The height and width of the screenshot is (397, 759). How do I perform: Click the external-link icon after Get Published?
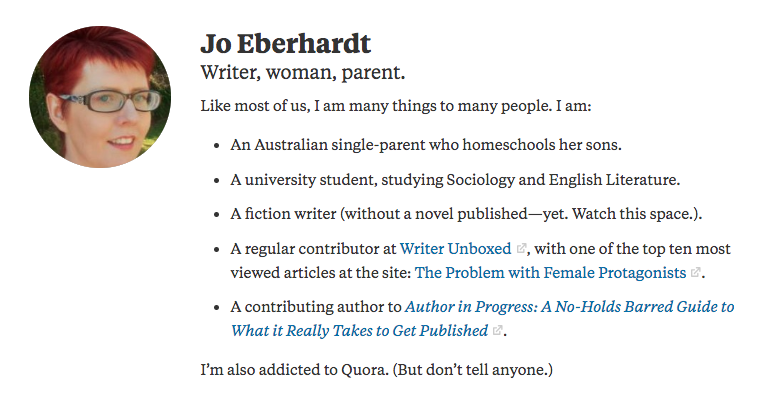coord(497,331)
